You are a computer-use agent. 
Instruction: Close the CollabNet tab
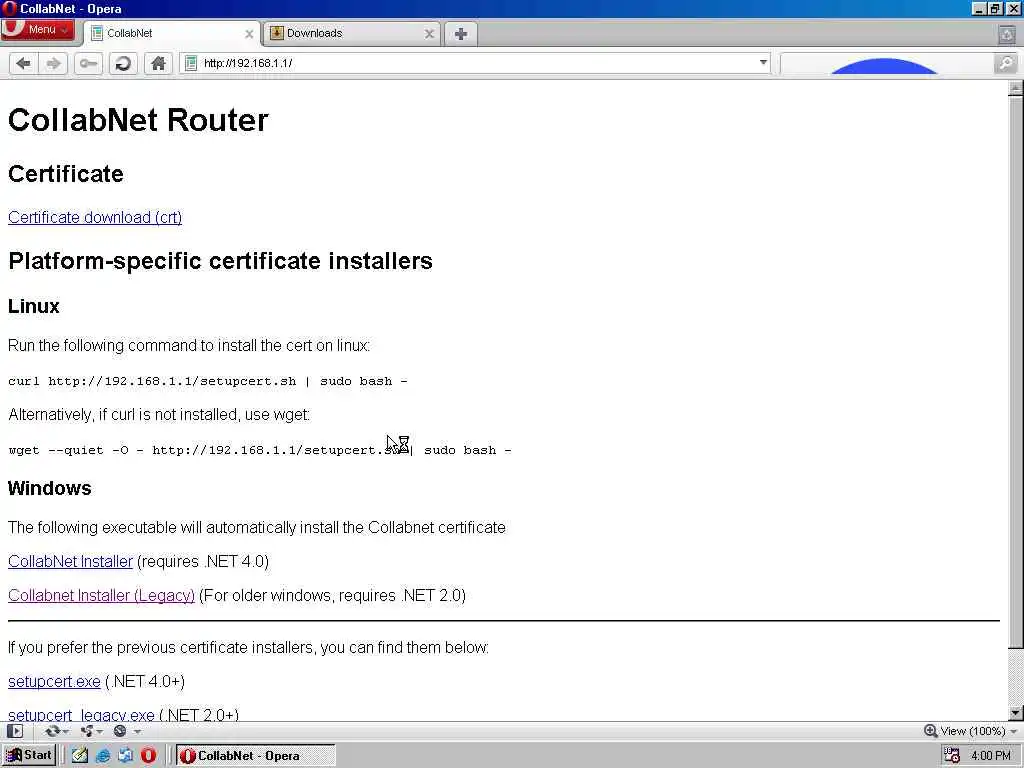pyautogui.click(x=249, y=34)
